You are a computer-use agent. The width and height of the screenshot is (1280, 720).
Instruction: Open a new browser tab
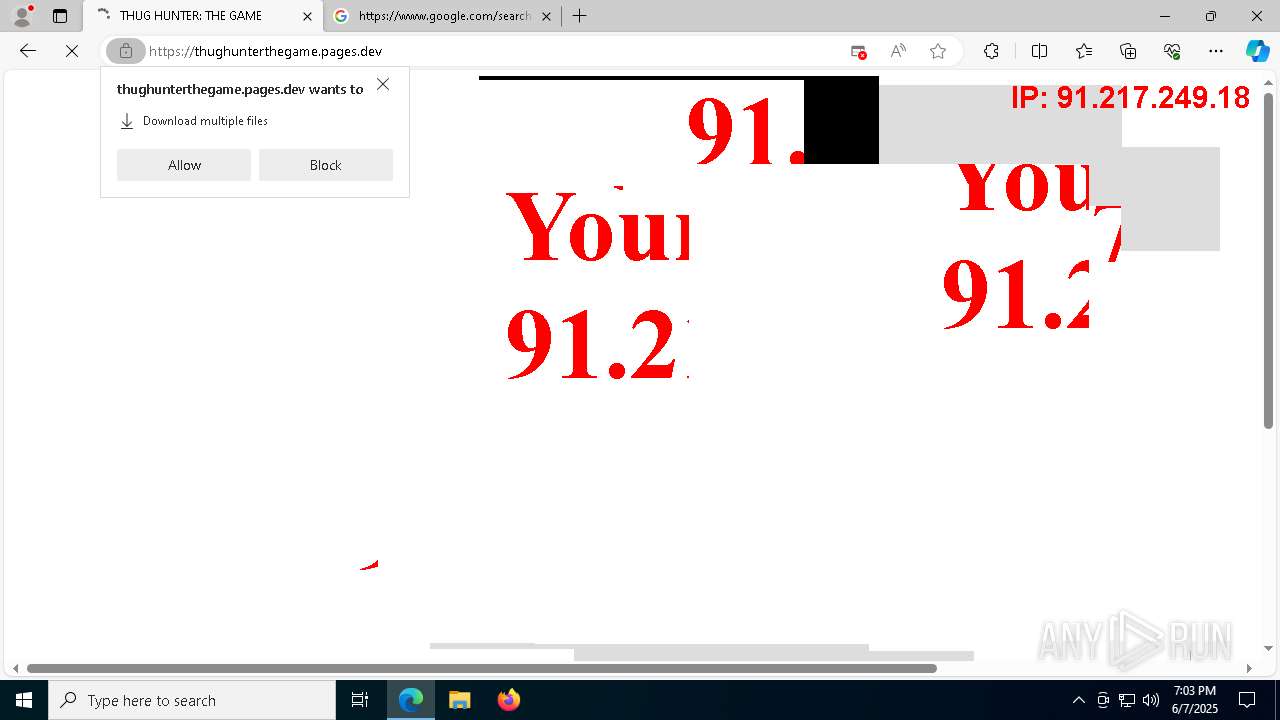579,16
